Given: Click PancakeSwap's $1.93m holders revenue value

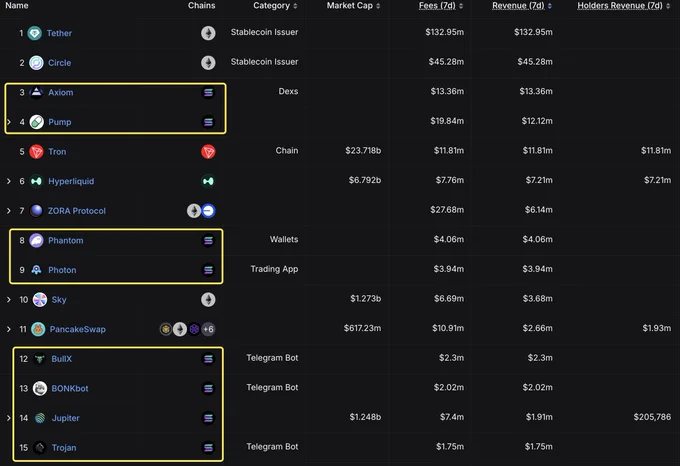Looking at the screenshot, I should tap(657, 328).
